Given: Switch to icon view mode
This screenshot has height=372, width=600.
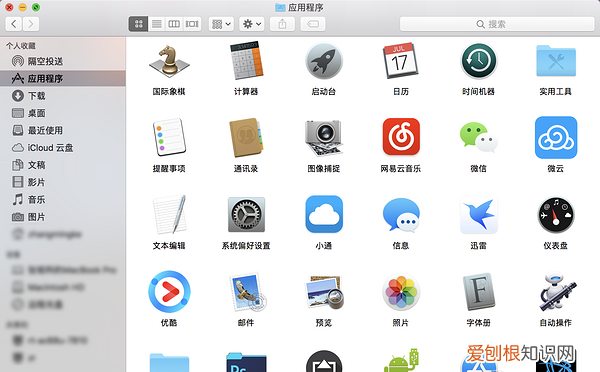Looking at the screenshot, I should (138, 24).
